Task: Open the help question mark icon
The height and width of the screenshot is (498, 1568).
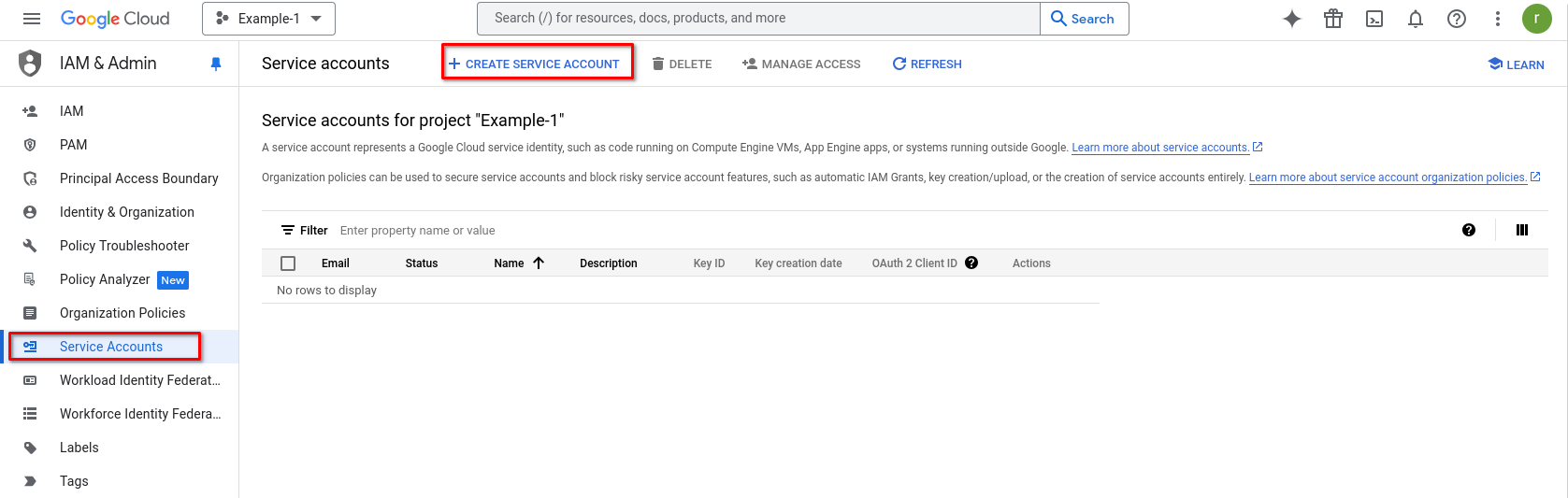Action: point(1457,19)
